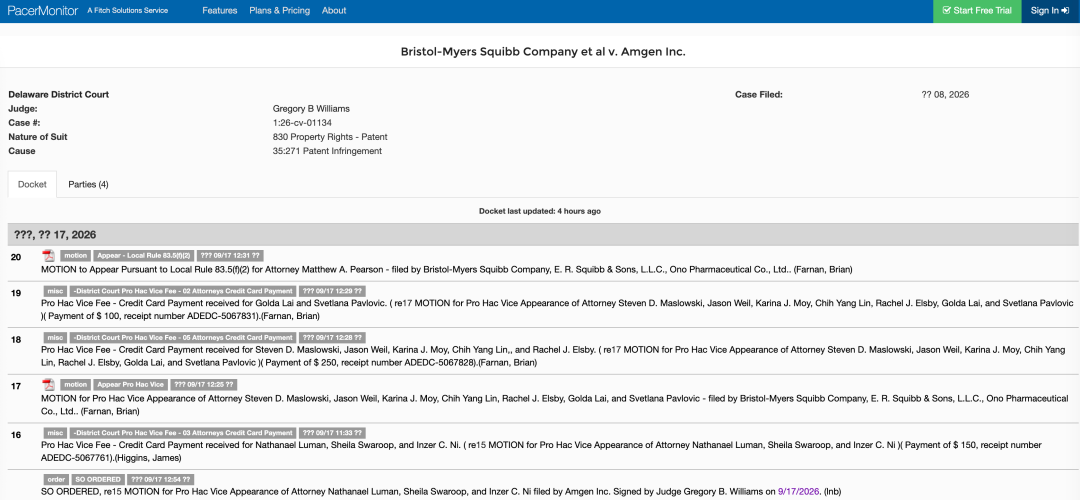Click the 'order' tag on the last entry
The height and width of the screenshot is (500, 1080).
point(56,479)
